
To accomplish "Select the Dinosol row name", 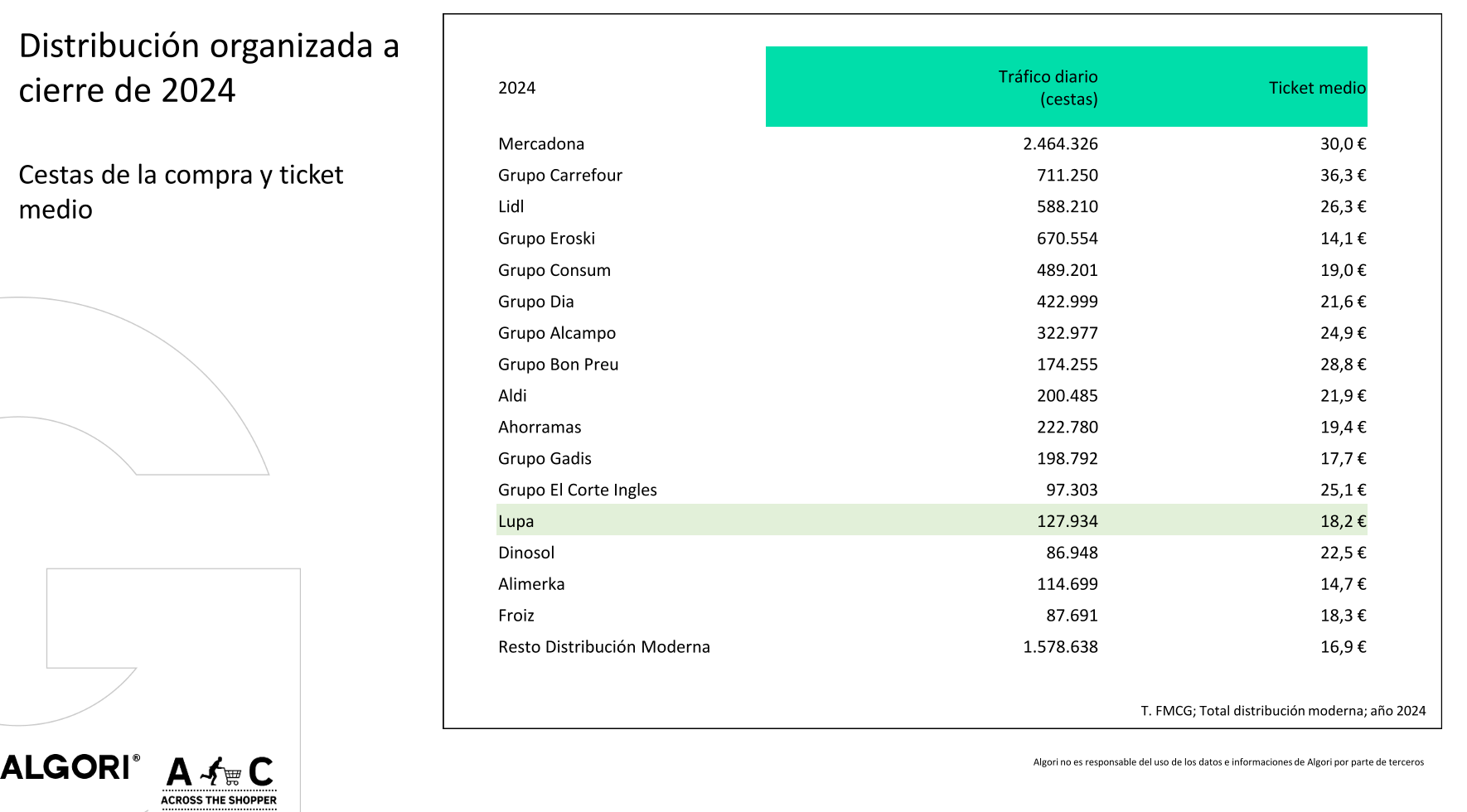I will [526, 553].
